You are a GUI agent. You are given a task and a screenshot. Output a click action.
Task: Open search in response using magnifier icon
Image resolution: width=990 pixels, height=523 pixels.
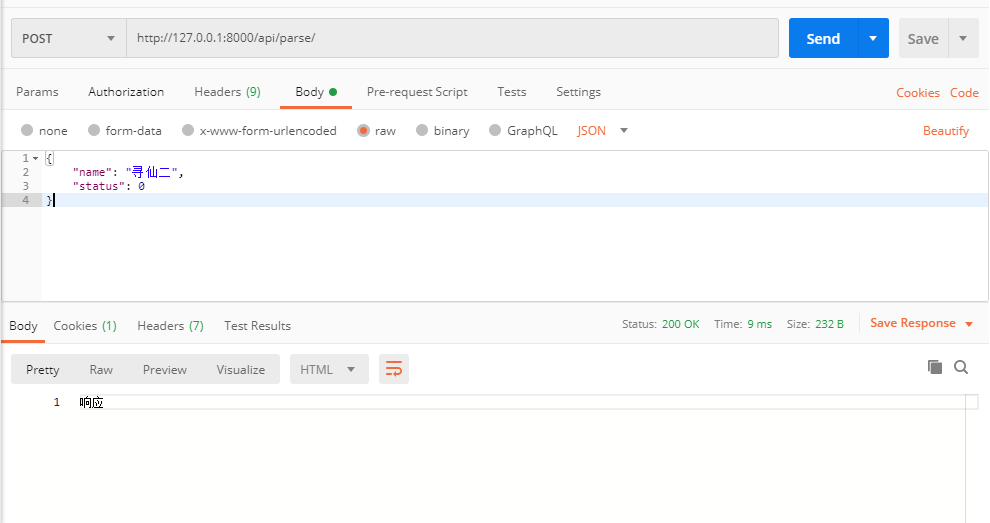click(961, 367)
